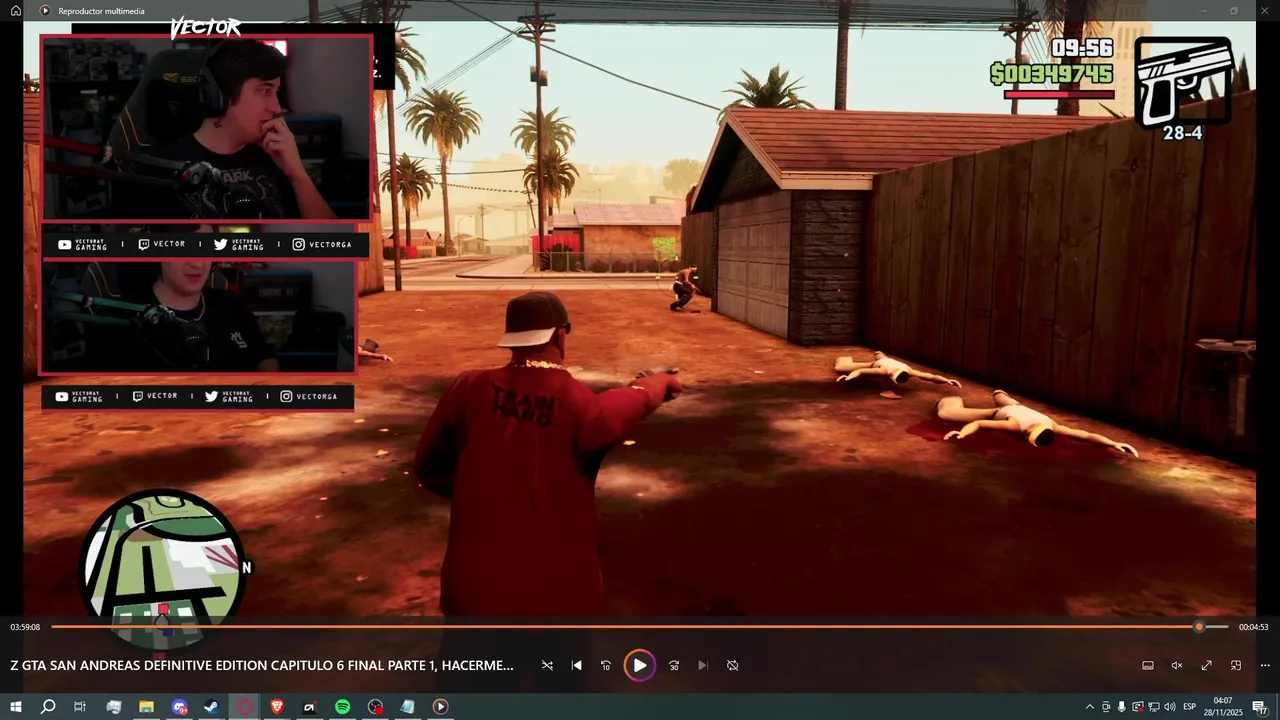
Task: Show hidden system tray icons
Action: pyautogui.click(x=1089, y=707)
